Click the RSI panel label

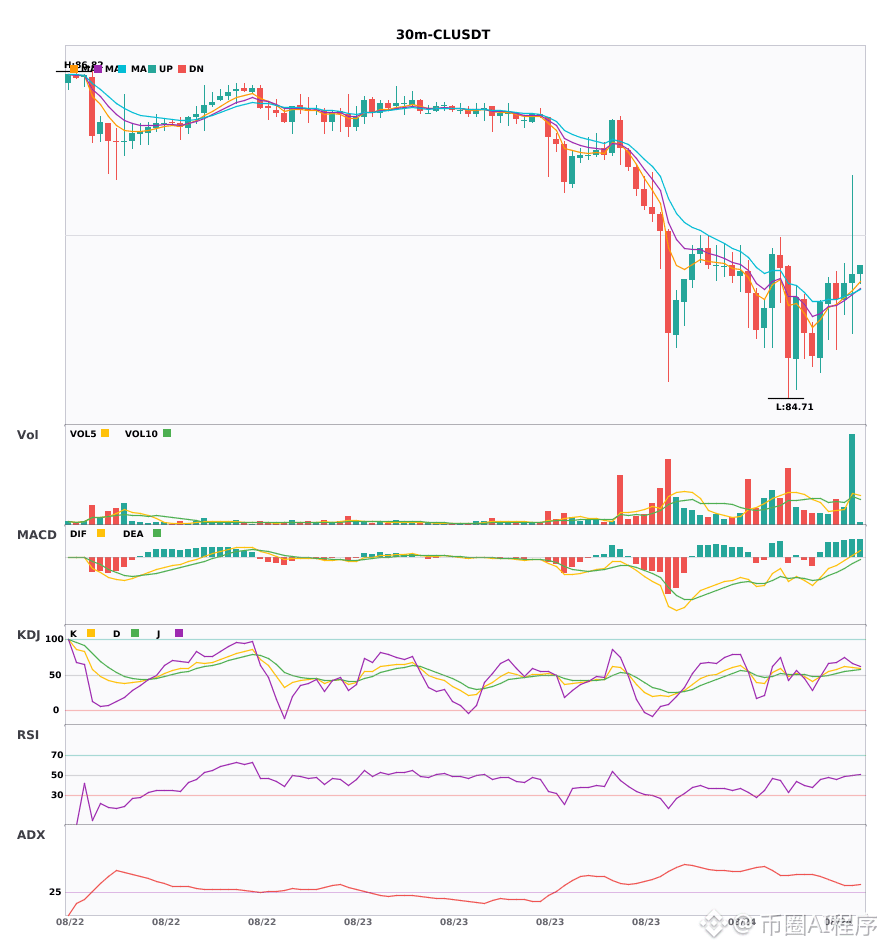click(28, 735)
